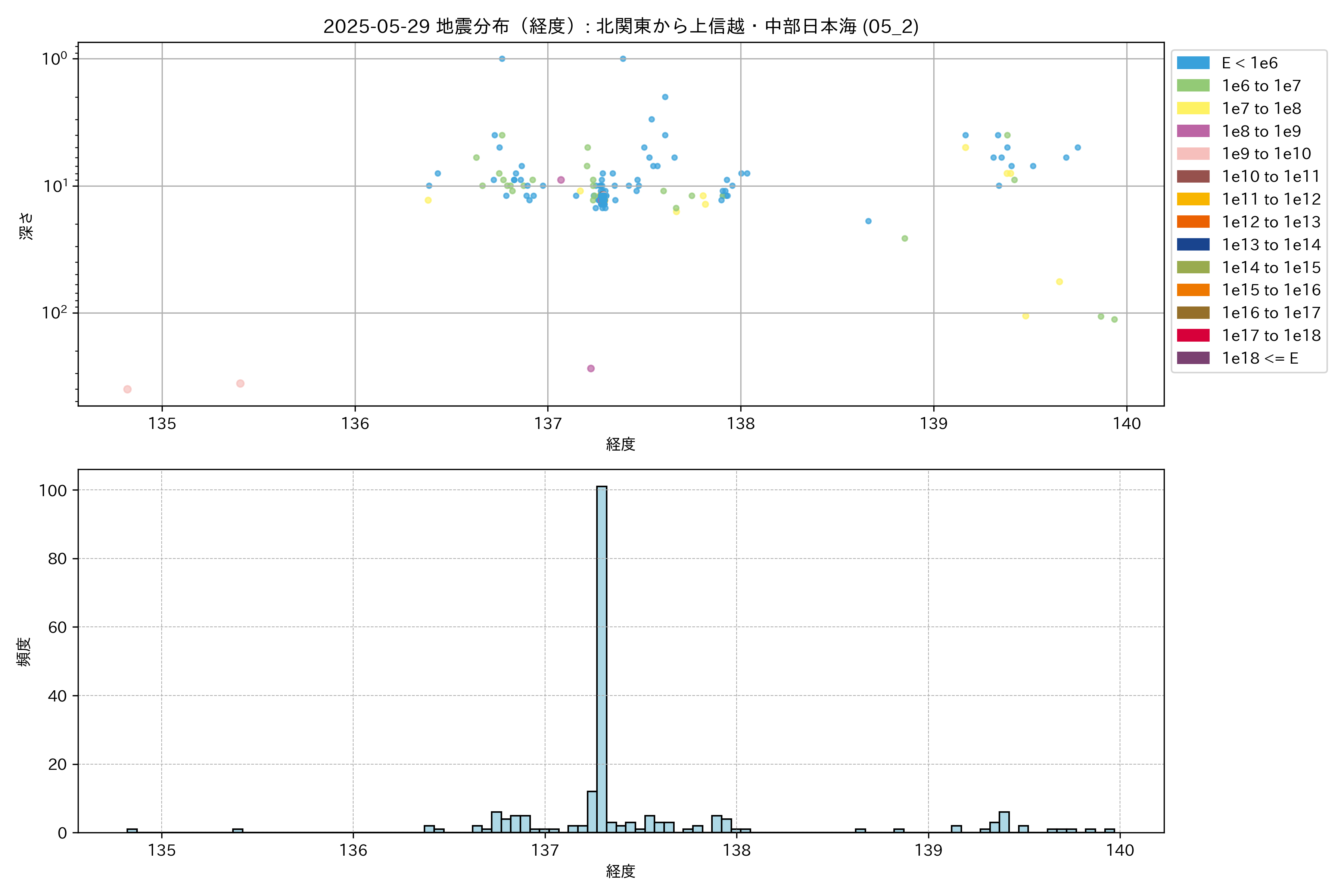This screenshot has width=1344, height=896.
Task: Click the histogram's 経度 axis label
Action: tap(620, 871)
